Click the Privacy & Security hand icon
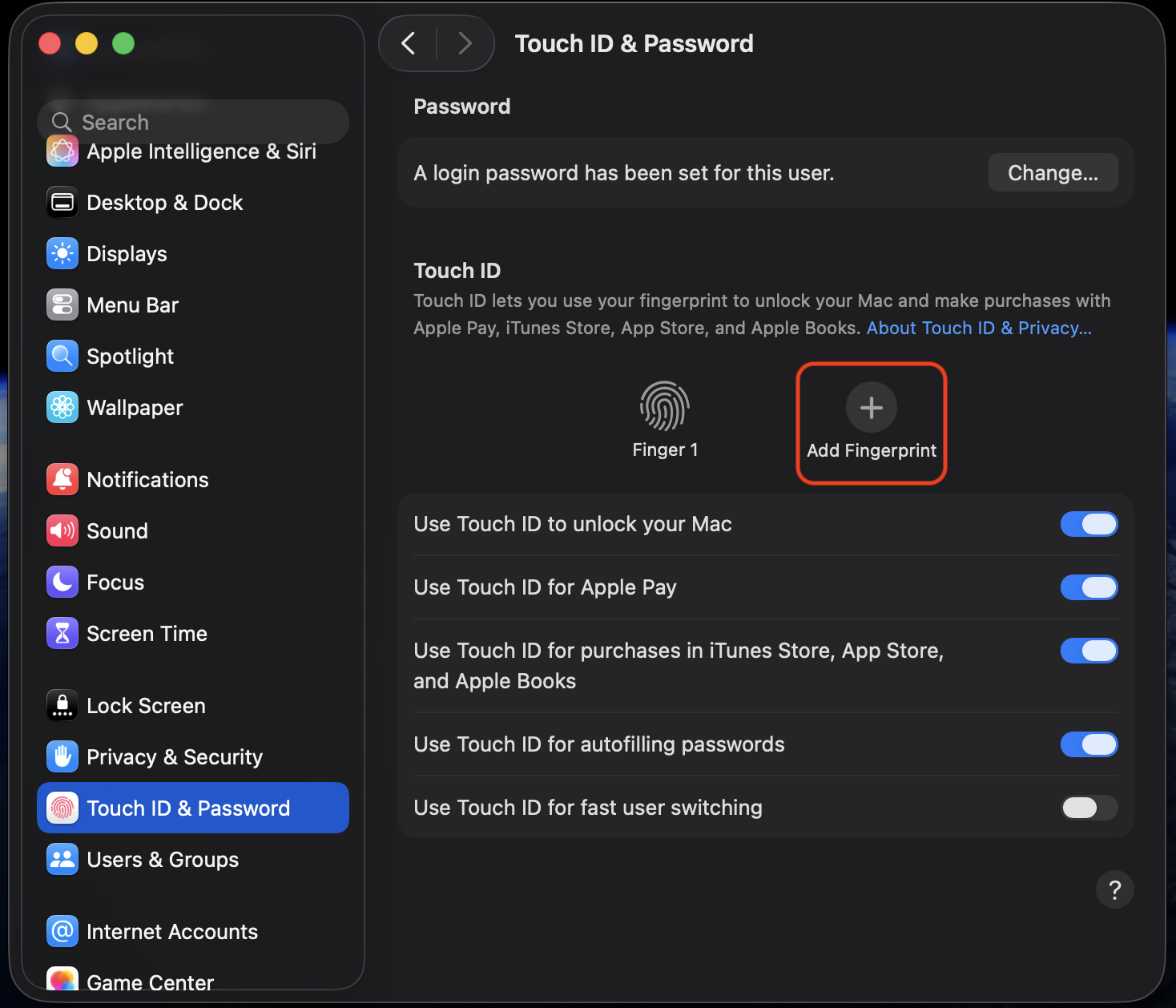The width and height of the screenshot is (1176, 1008). 62,757
